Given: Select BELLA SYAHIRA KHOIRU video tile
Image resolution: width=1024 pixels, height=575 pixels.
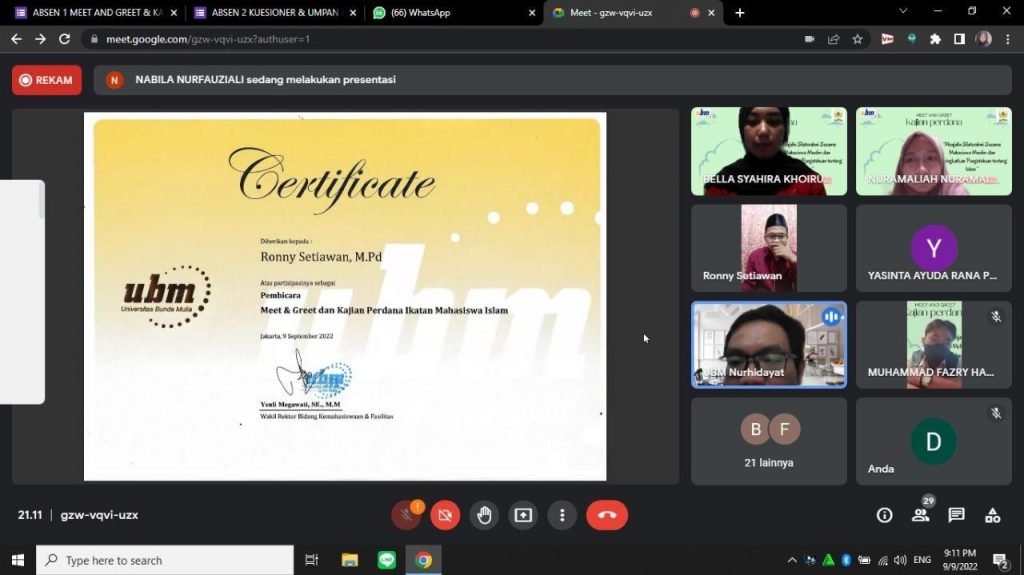Looking at the screenshot, I should tap(769, 151).
